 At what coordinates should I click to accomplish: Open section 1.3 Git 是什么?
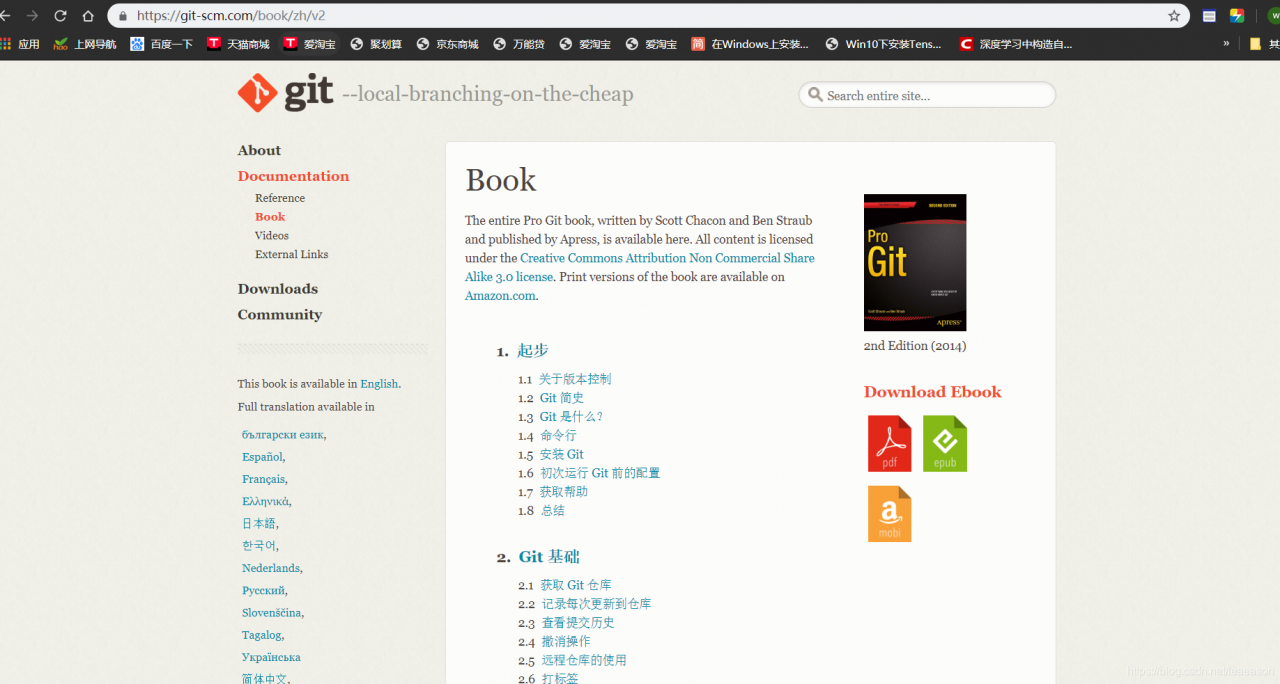(x=571, y=417)
